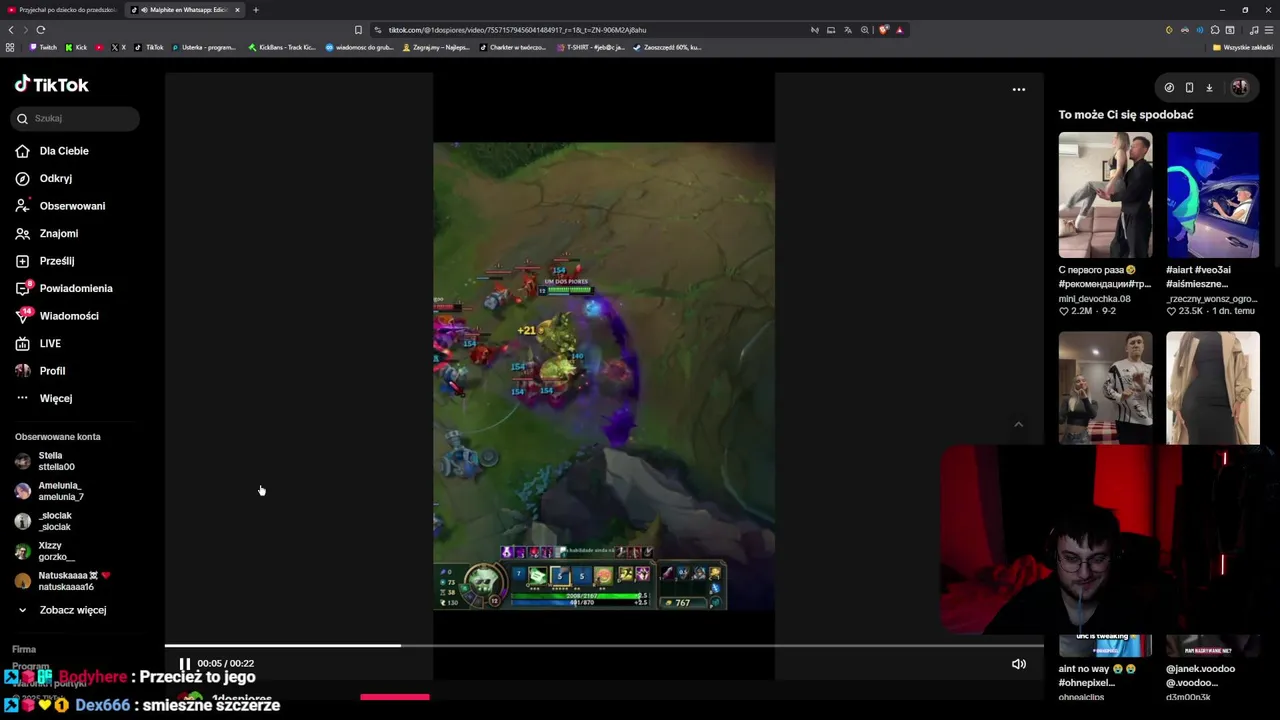The image size is (1280, 720).
Task: Close the Malphite en Whatsapp tab
Action: tap(237, 10)
